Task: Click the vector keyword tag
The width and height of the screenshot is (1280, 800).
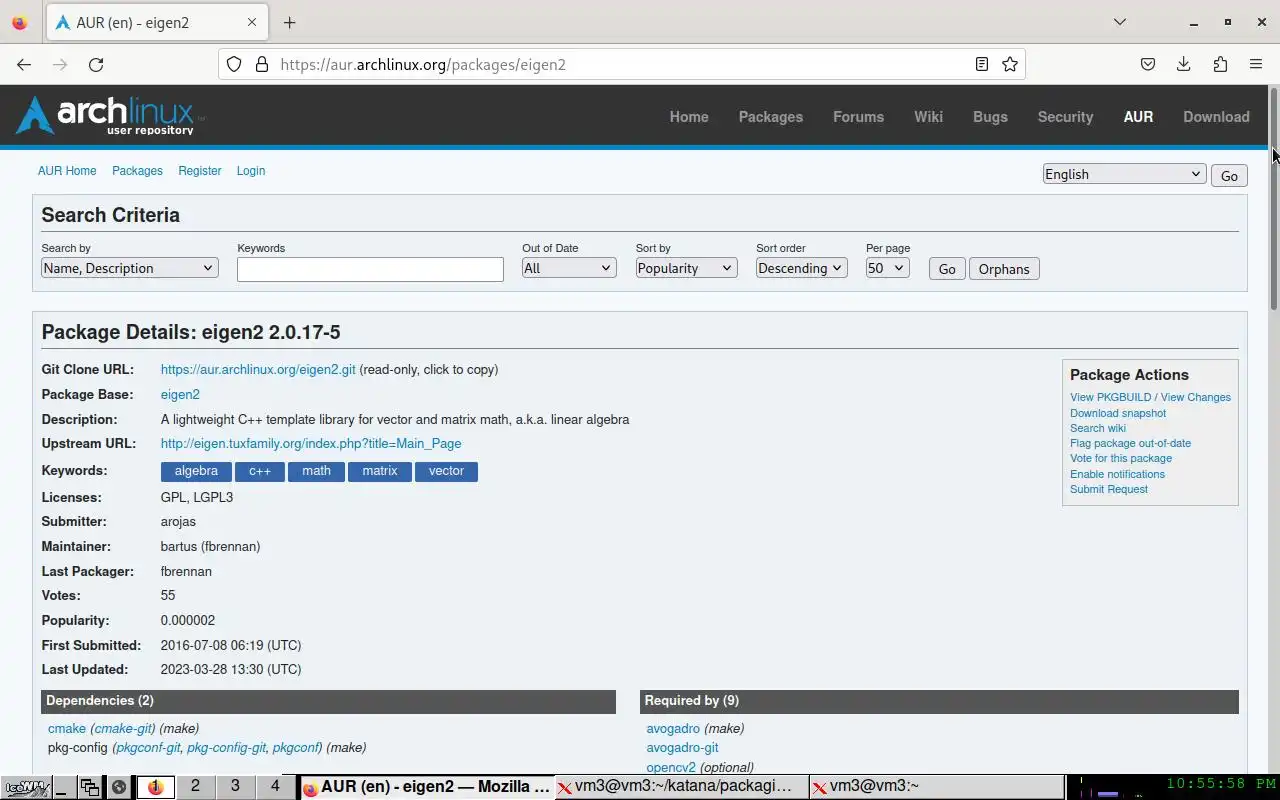Action: click(x=446, y=471)
